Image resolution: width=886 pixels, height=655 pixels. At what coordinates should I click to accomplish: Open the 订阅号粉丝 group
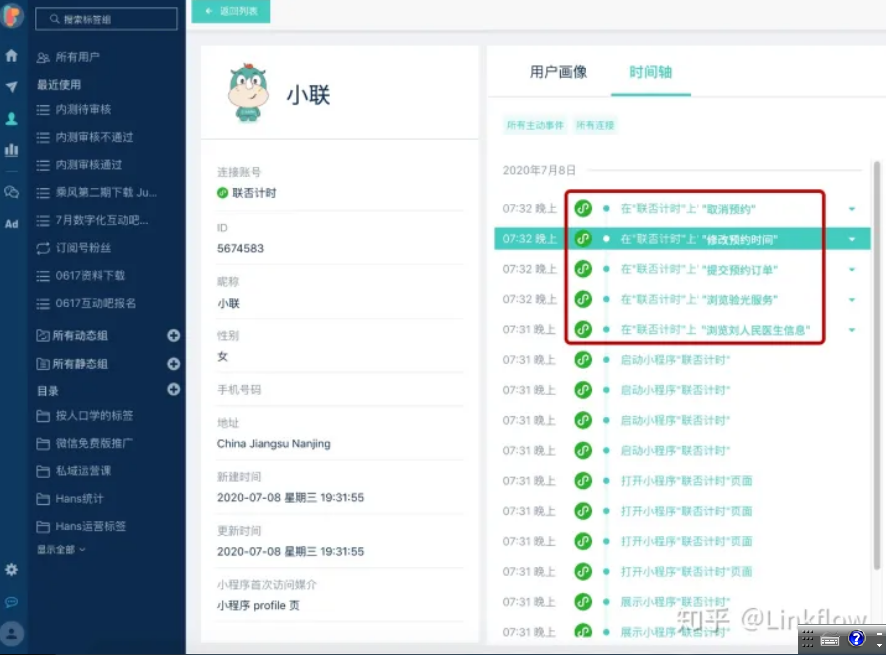pyautogui.click(x=74, y=248)
